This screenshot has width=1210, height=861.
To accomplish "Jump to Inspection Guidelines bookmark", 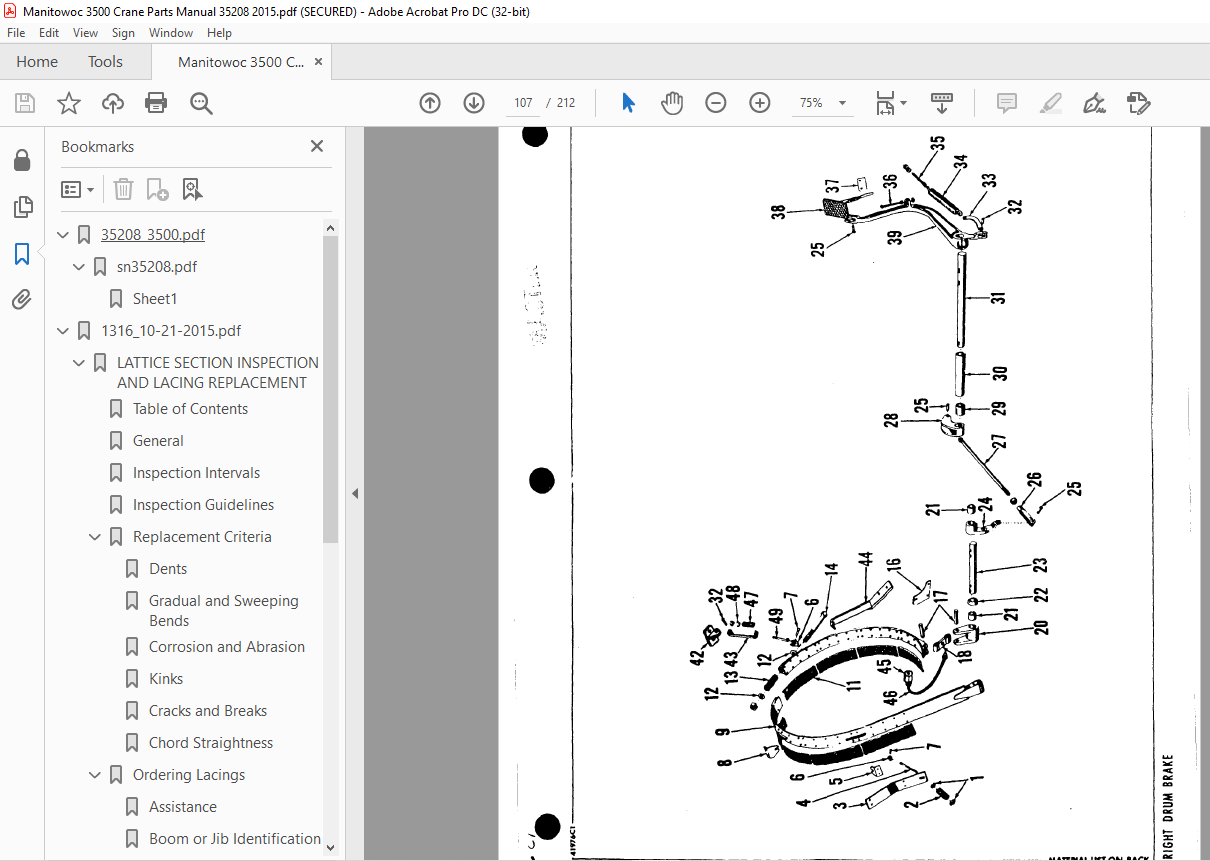I will (203, 505).
